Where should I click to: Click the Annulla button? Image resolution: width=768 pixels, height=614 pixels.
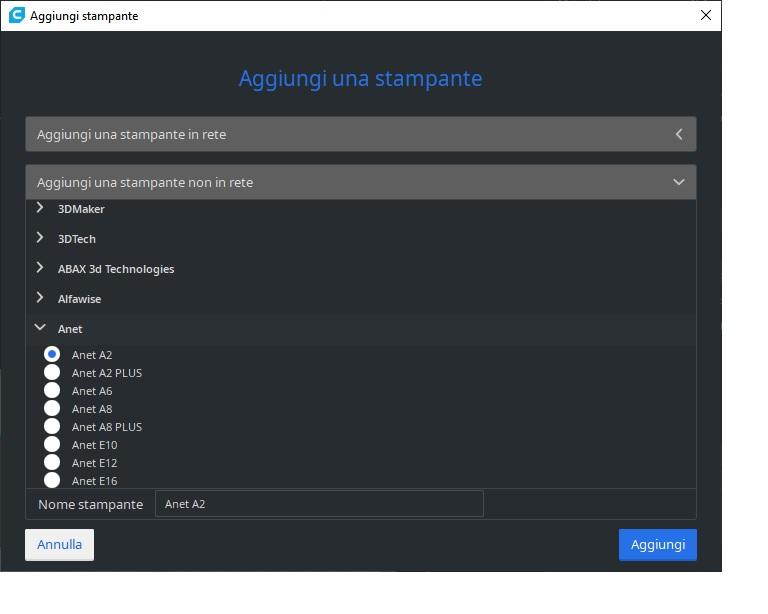pyautogui.click(x=59, y=544)
